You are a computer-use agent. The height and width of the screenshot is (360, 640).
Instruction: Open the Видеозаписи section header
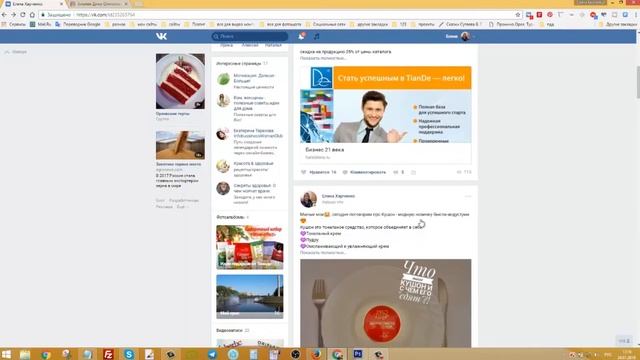pos(229,330)
